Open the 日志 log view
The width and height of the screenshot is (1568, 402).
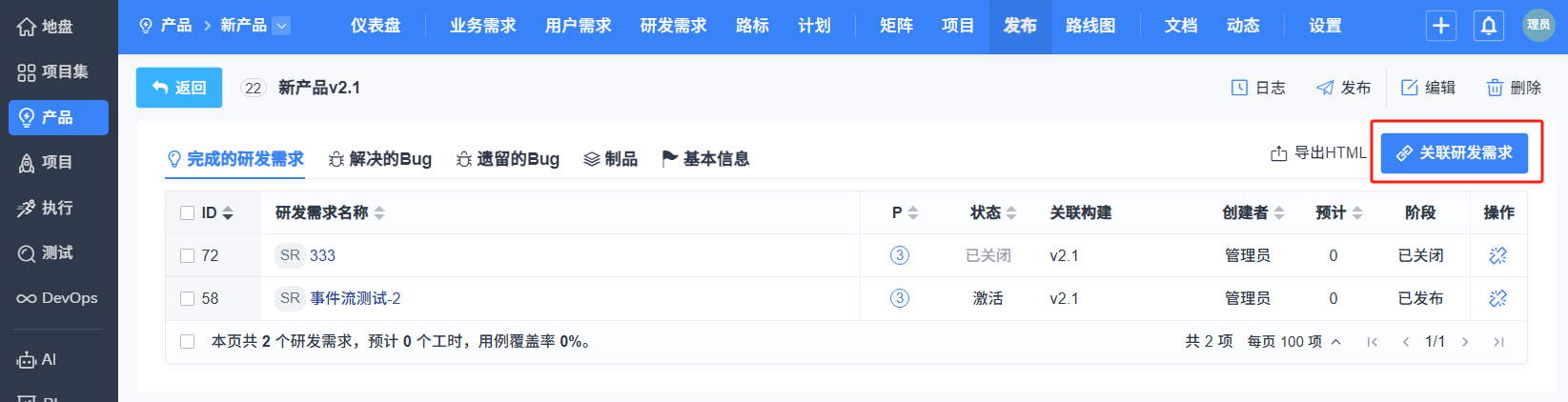click(1258, 88)
